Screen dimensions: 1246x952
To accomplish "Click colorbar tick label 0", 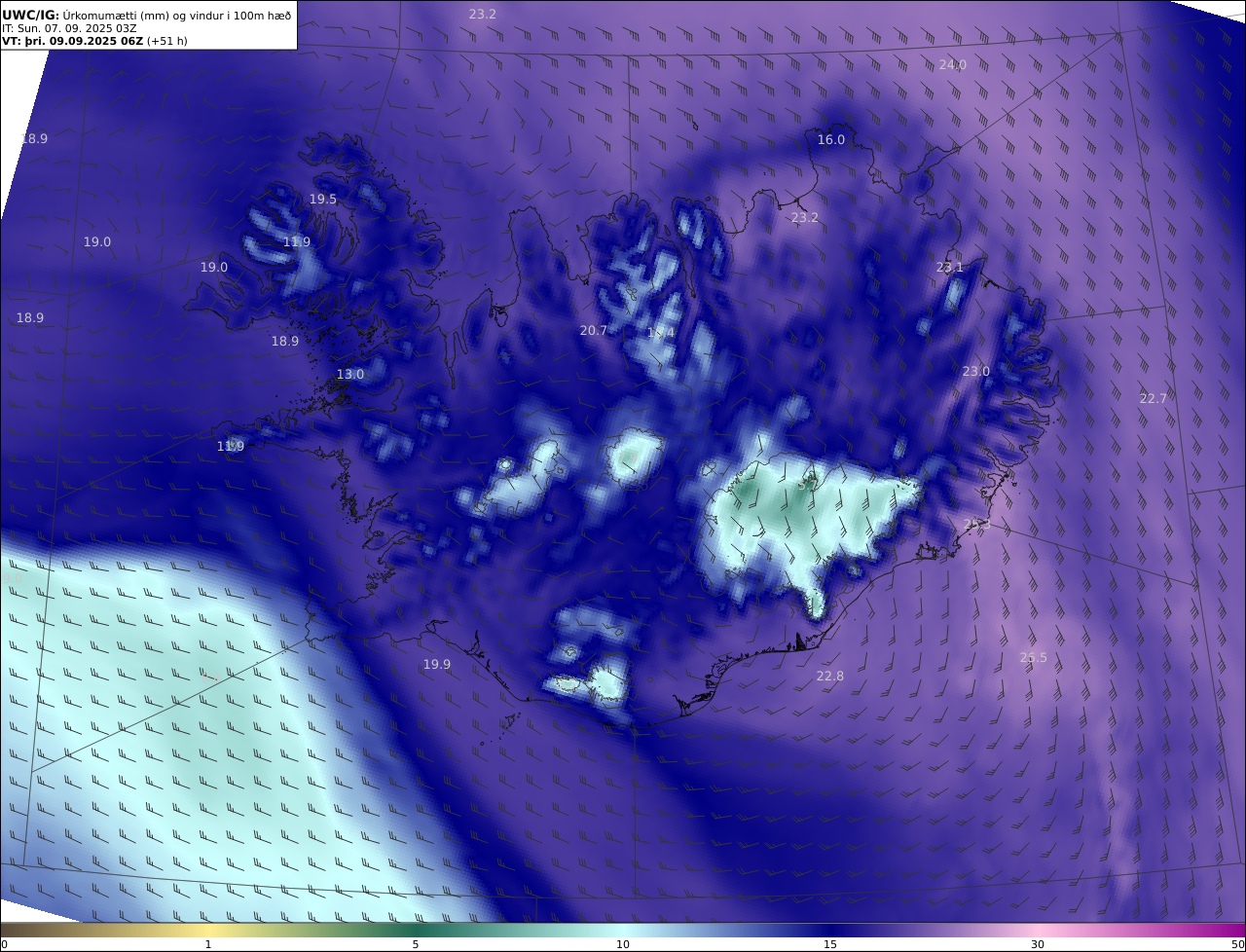I will click(4, 944).
